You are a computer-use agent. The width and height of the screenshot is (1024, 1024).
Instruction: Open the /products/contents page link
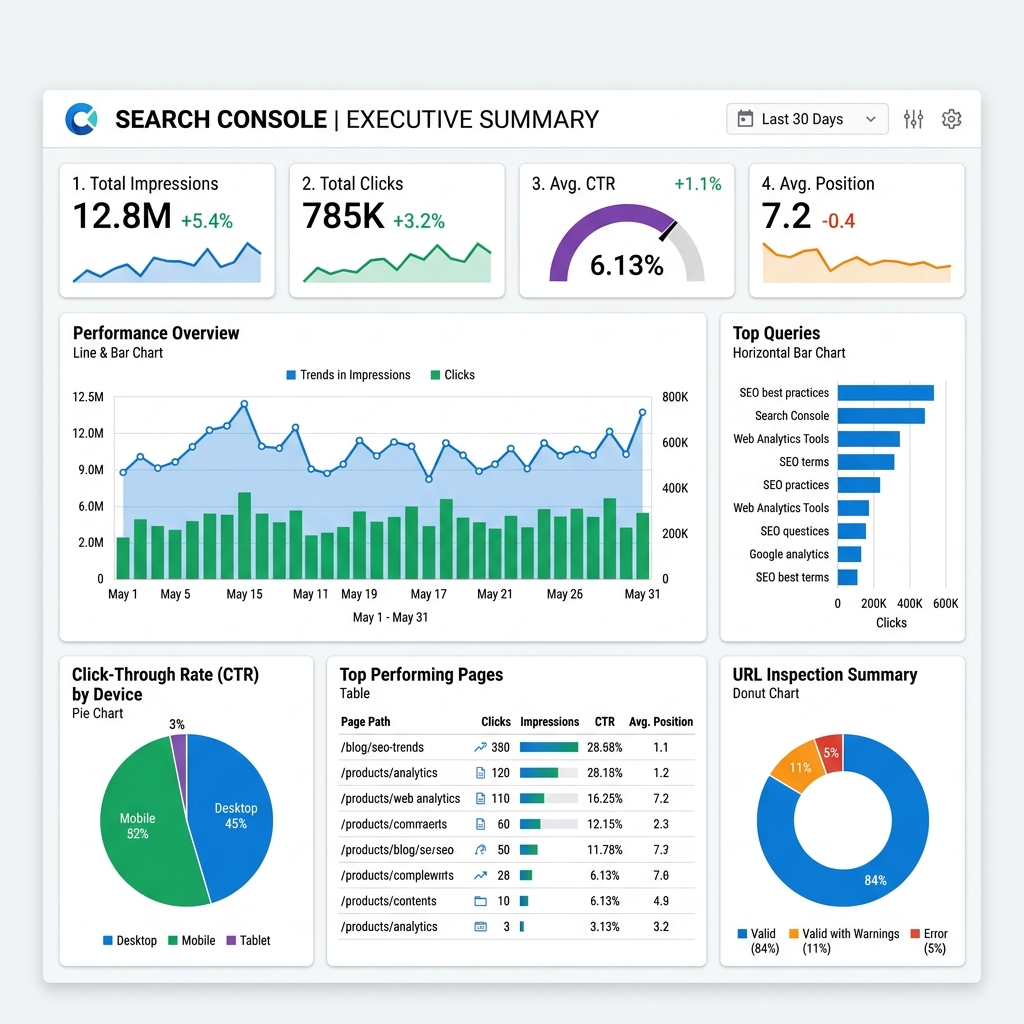click(389, 901)
